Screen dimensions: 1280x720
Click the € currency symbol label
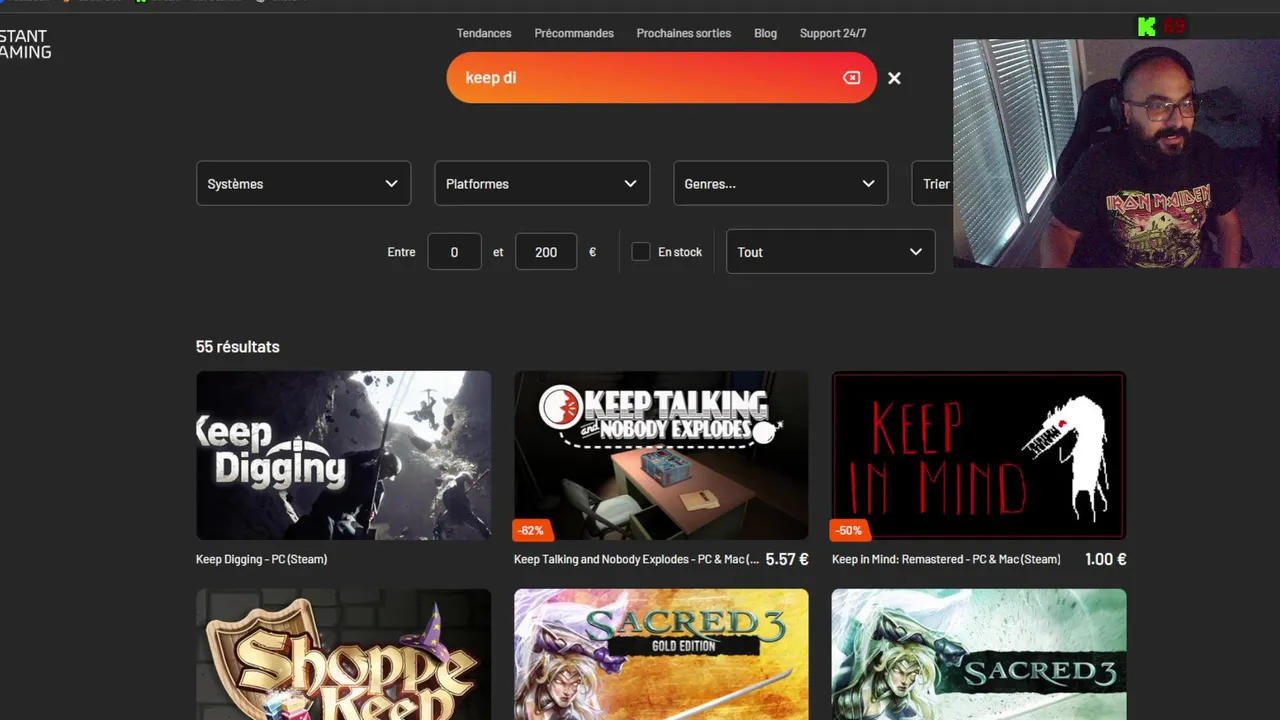[x=592, y=252]
